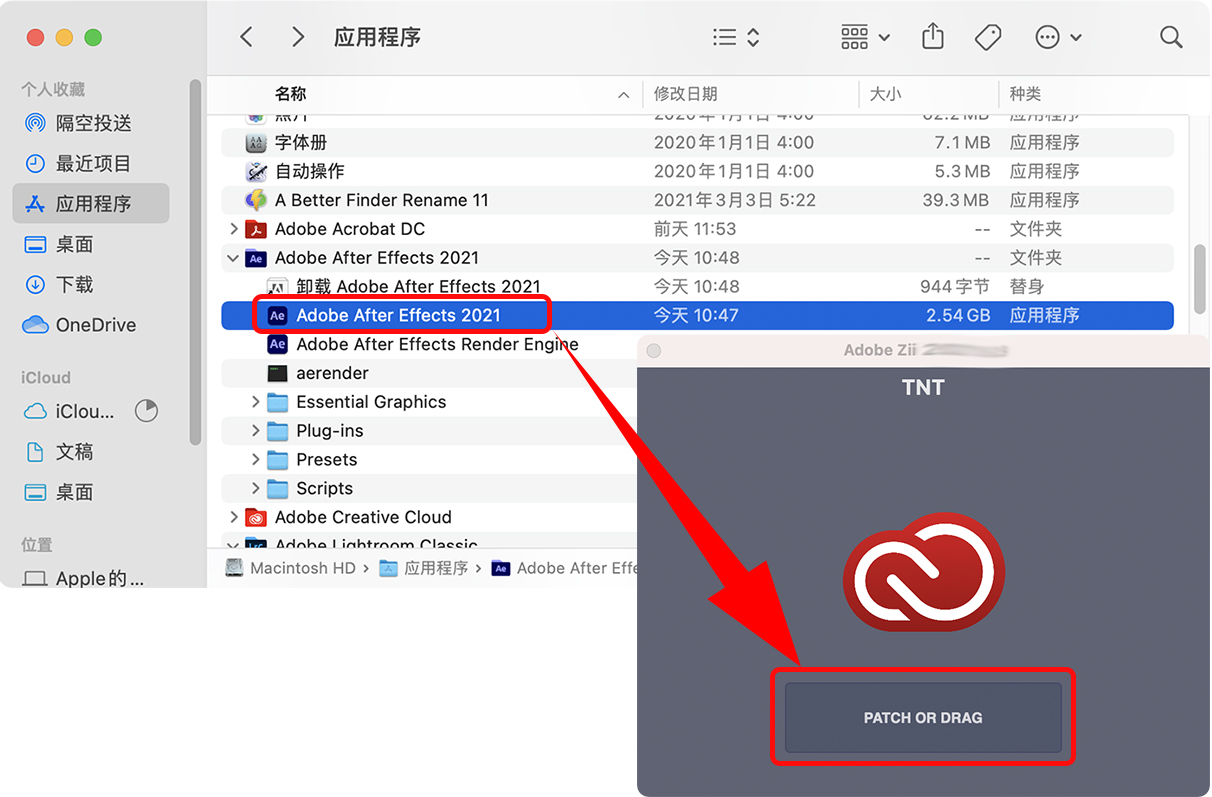Select the 字体册 app row
1212x797 pixels.
pos(697,142)
